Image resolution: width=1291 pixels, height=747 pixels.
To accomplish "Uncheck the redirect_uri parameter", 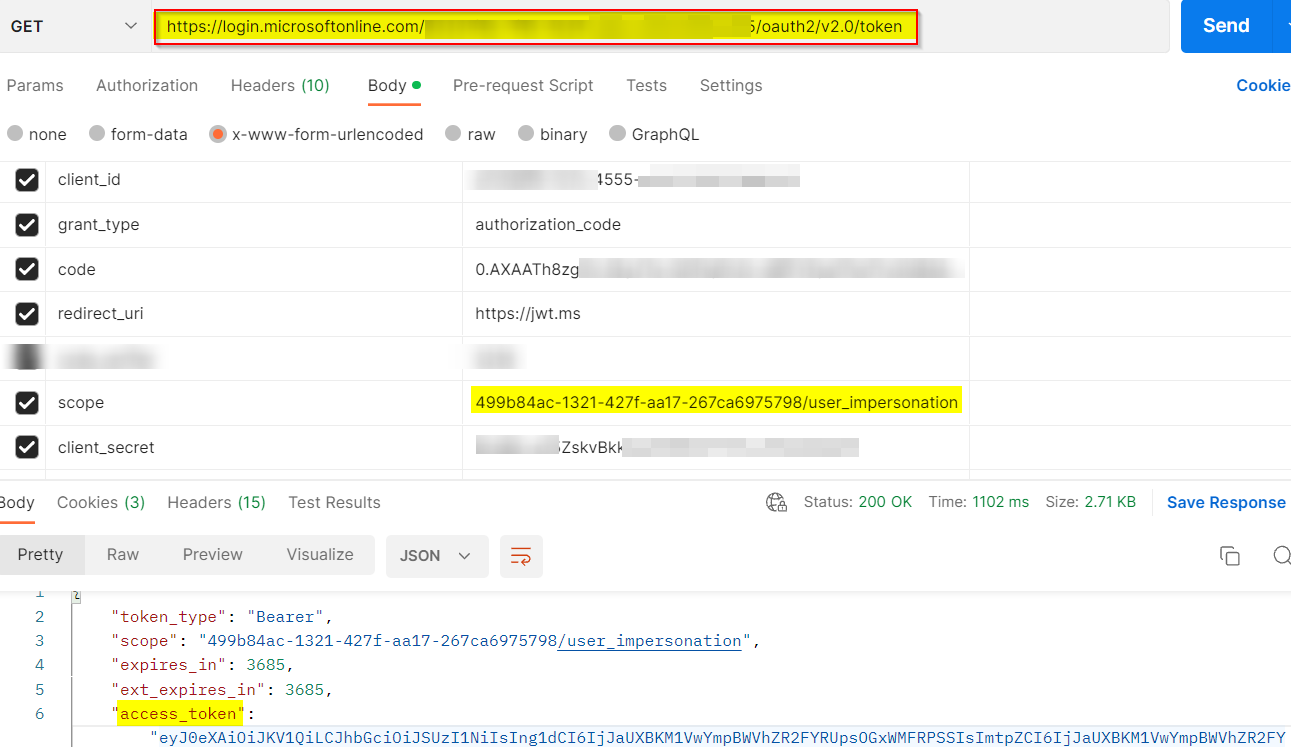I will (x=27, y=314).
